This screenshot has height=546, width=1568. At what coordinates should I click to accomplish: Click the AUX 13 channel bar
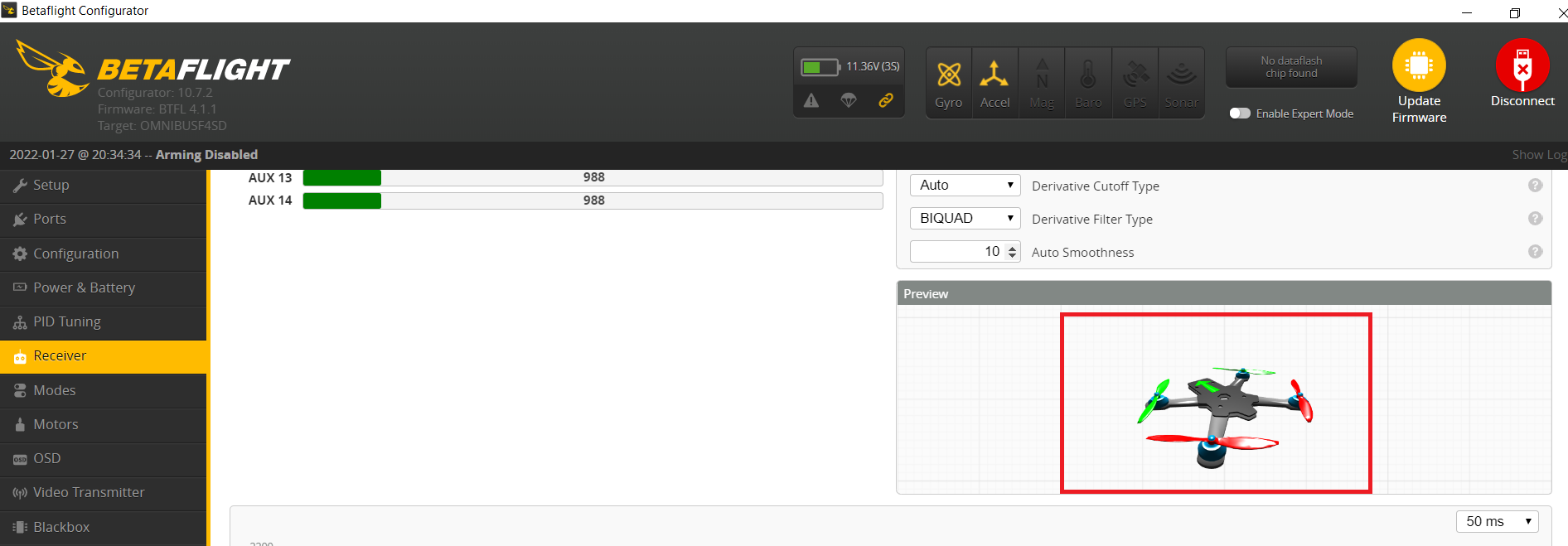(593, 177)
